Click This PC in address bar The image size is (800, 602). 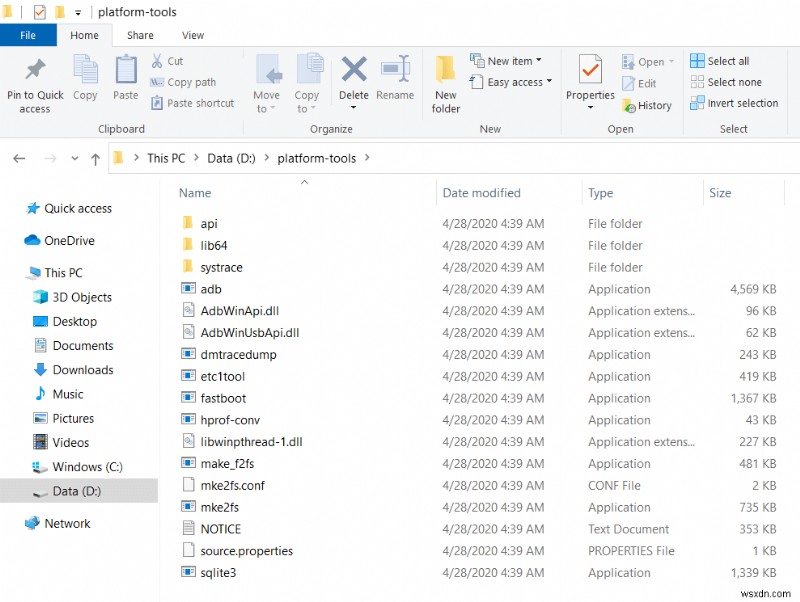click(x=166, y=158)
